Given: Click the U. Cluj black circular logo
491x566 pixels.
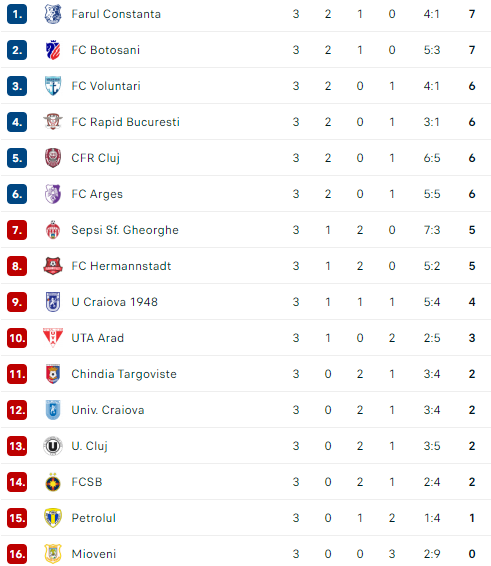Looking at the screenshot, I should point(53,446).
